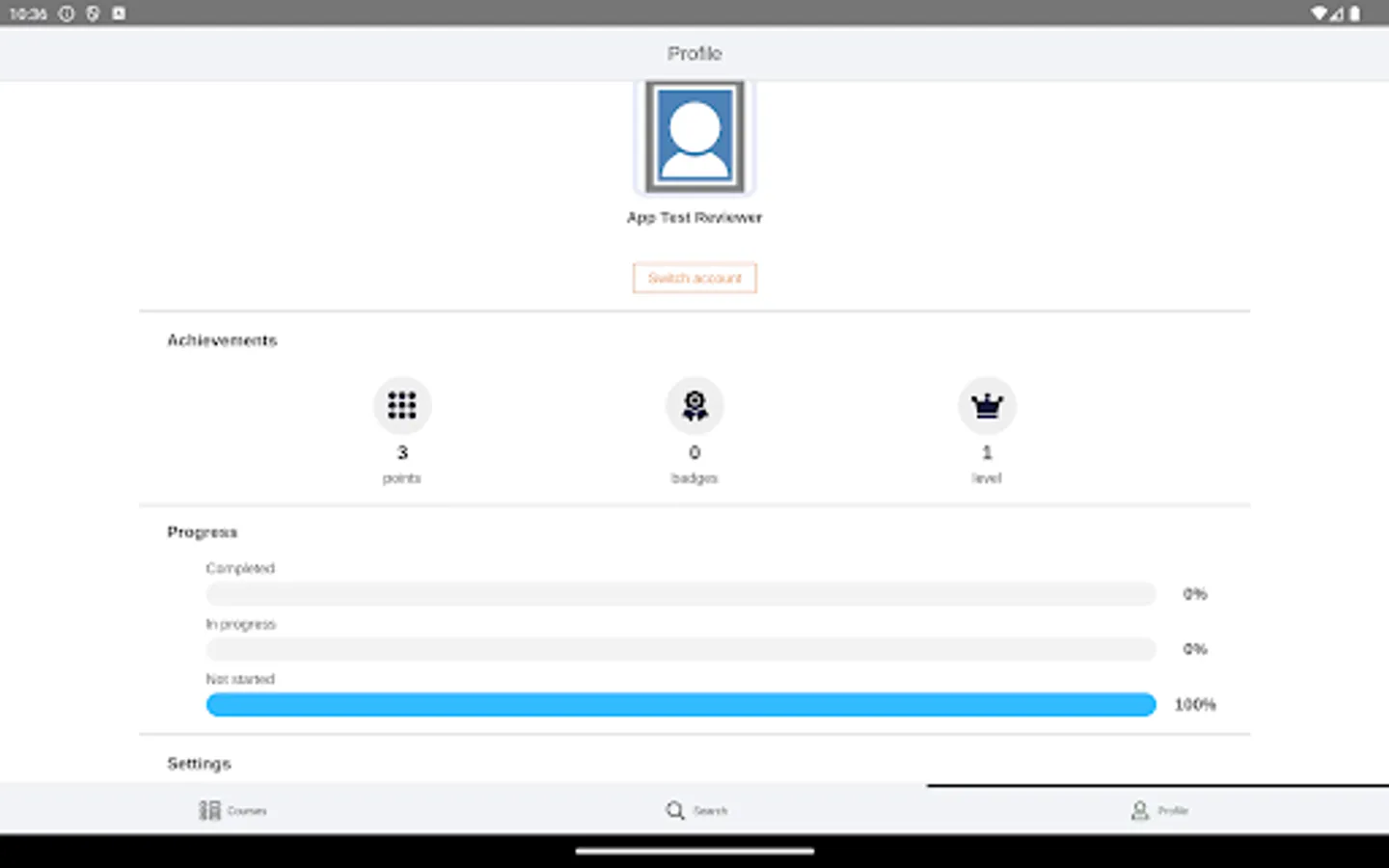The width and height of the screenshot is (1389, 868).
Task: Tap the Wi-Fi status icon
Action: click(1319, 14)
